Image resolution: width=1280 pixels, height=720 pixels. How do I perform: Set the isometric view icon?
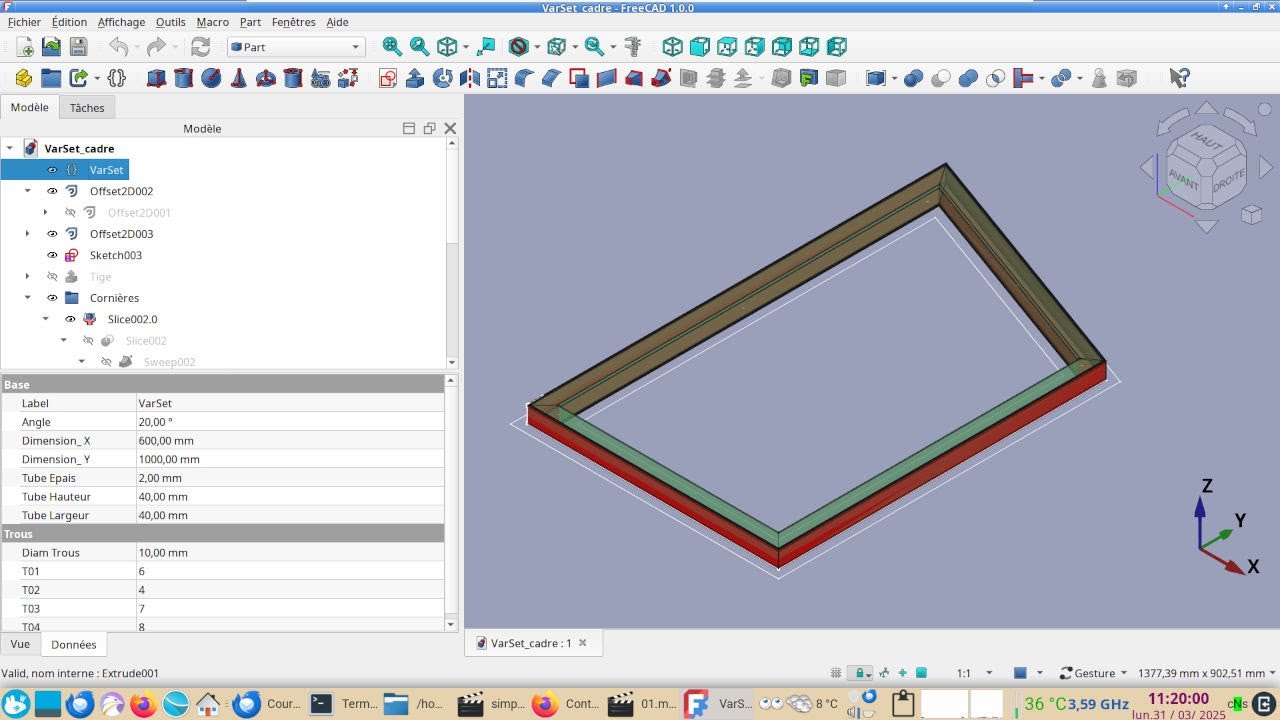673,47
